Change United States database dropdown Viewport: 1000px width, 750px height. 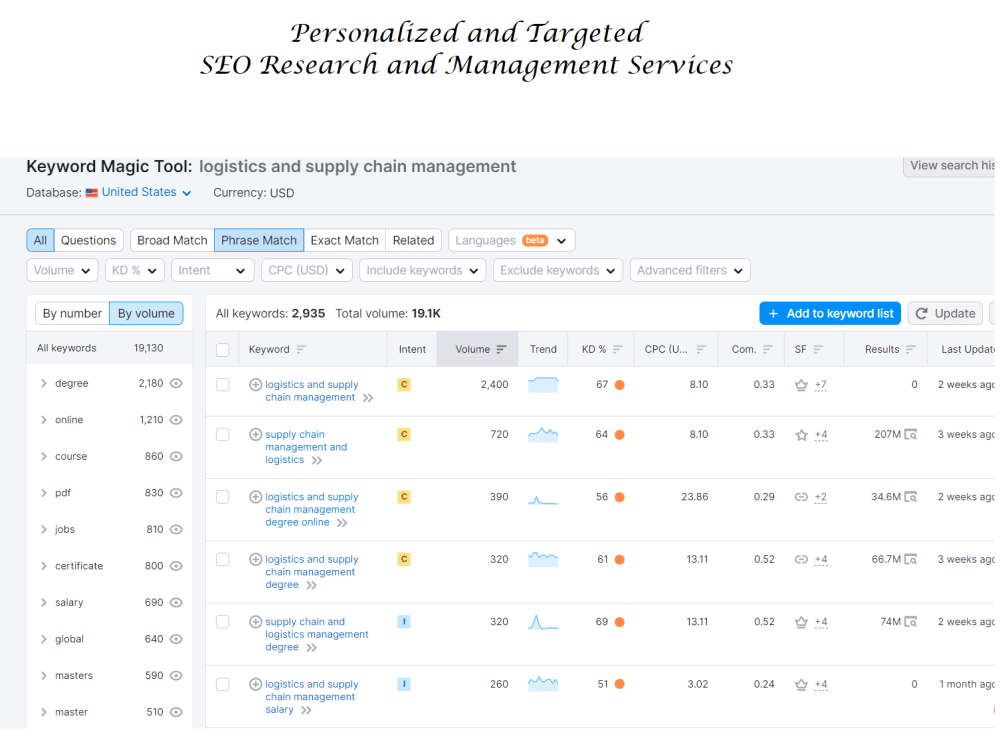[146, 193]
